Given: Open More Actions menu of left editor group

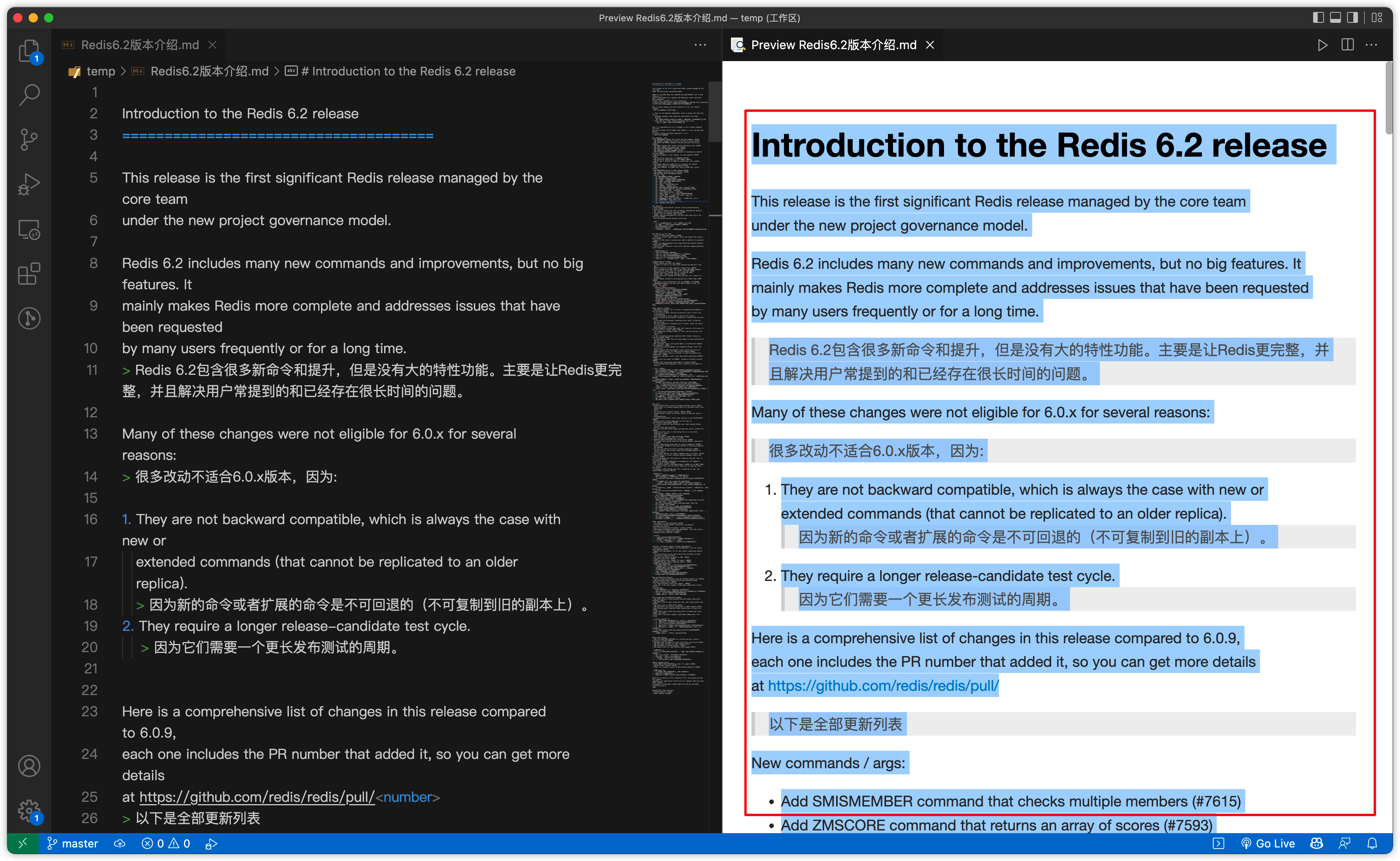Looking at the screenshot, I should [700, 45].
